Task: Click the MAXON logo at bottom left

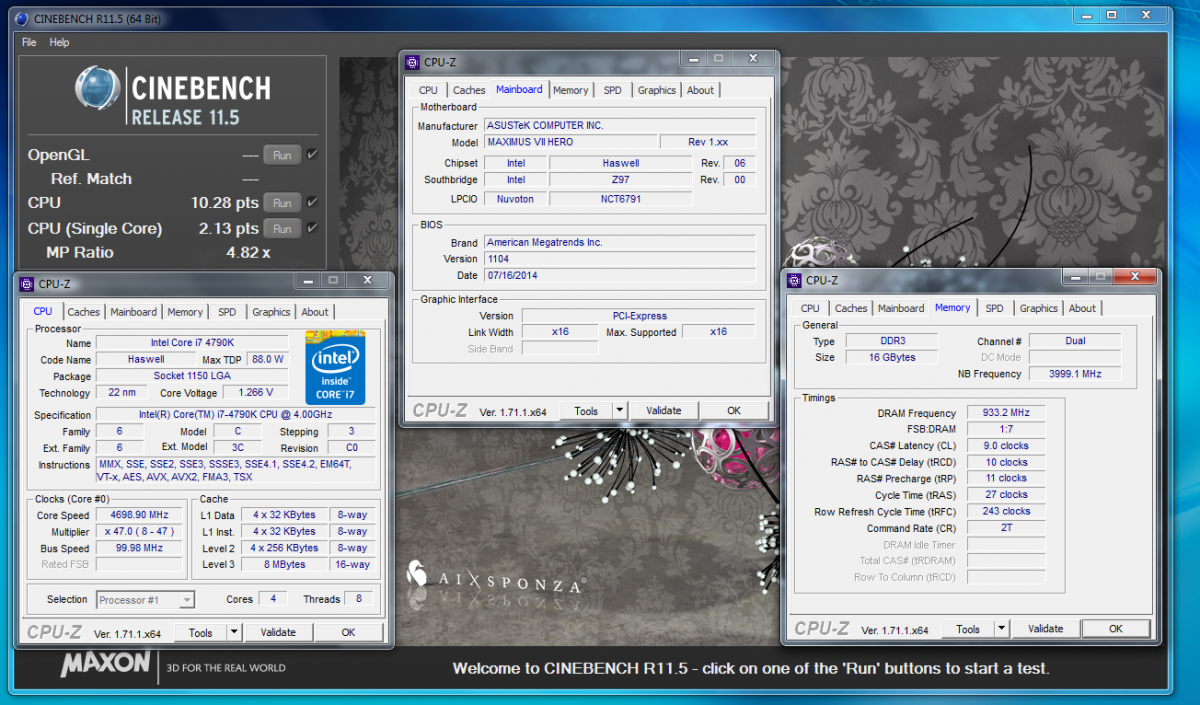Action: coord(105,664)
